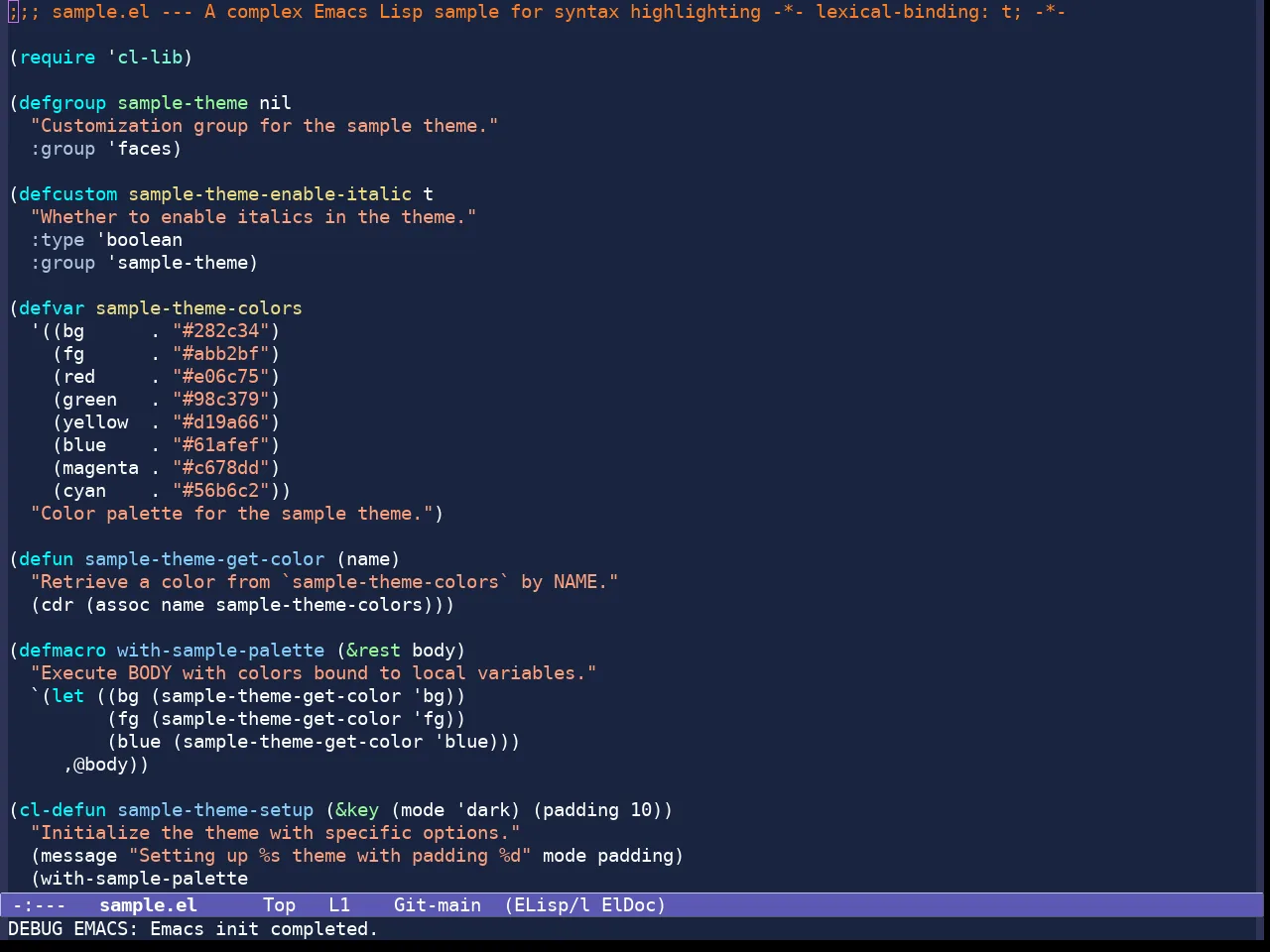Click the docstring "Color palette for the sample theme."

(231, 514)
